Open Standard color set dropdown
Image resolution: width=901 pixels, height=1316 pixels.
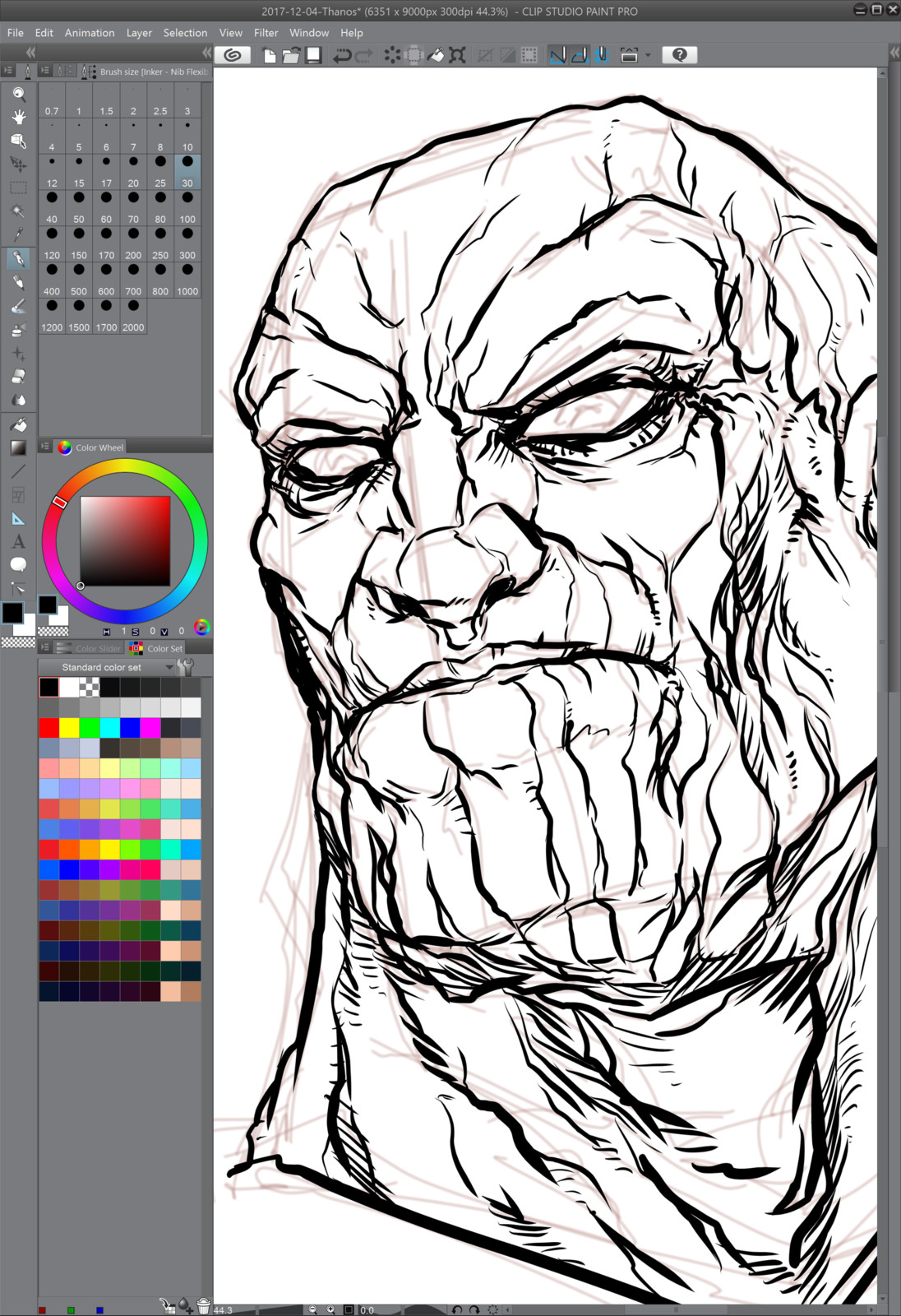click(107, 667)
